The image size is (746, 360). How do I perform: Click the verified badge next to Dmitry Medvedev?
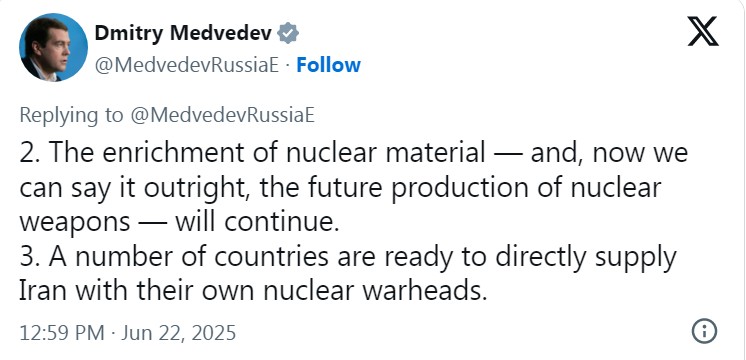pyautogui.click(x=288, y=33)
